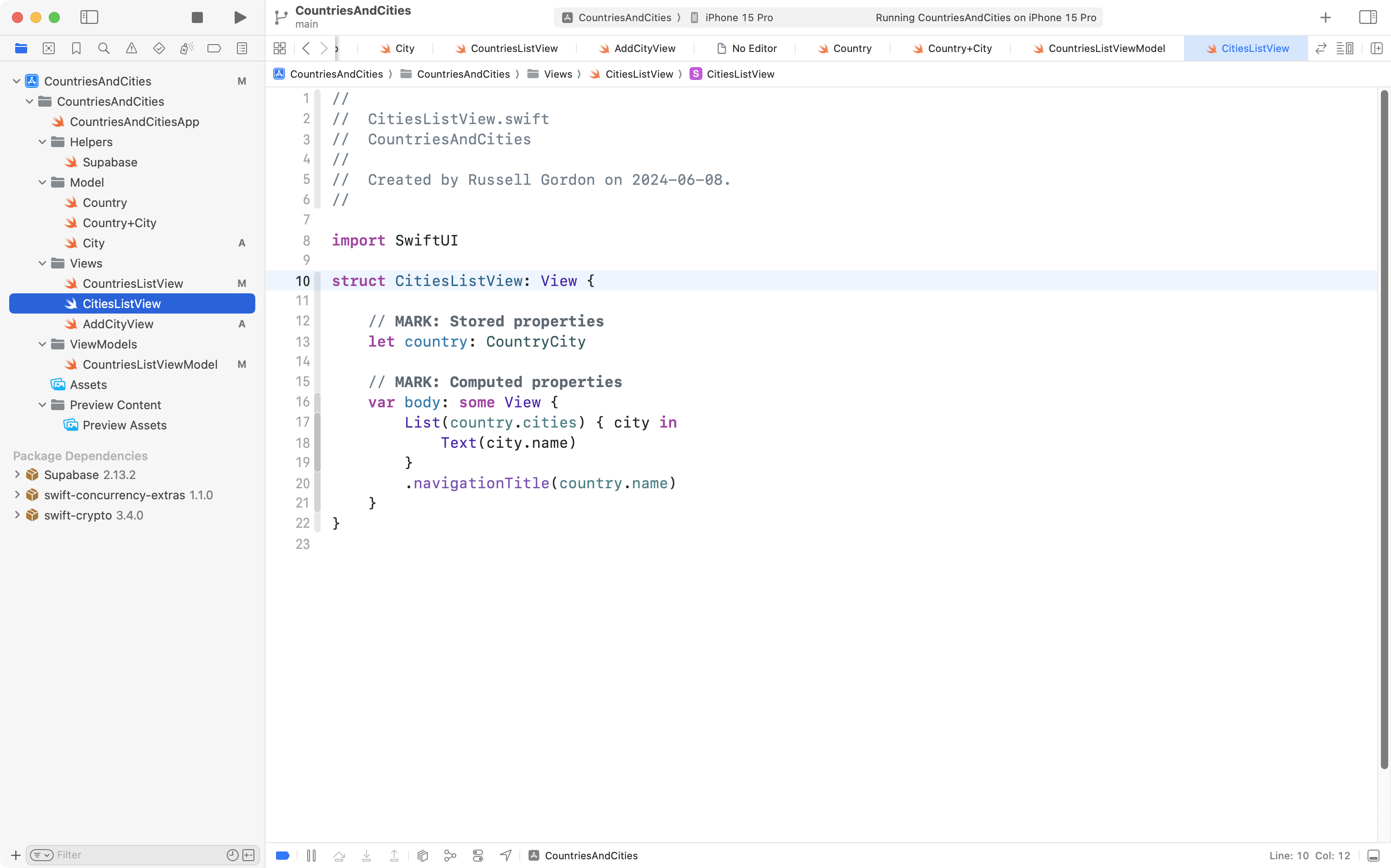Click the Simulate Location icon
Viewport: 1391px width, 868px height.
[x=505, y=856]
